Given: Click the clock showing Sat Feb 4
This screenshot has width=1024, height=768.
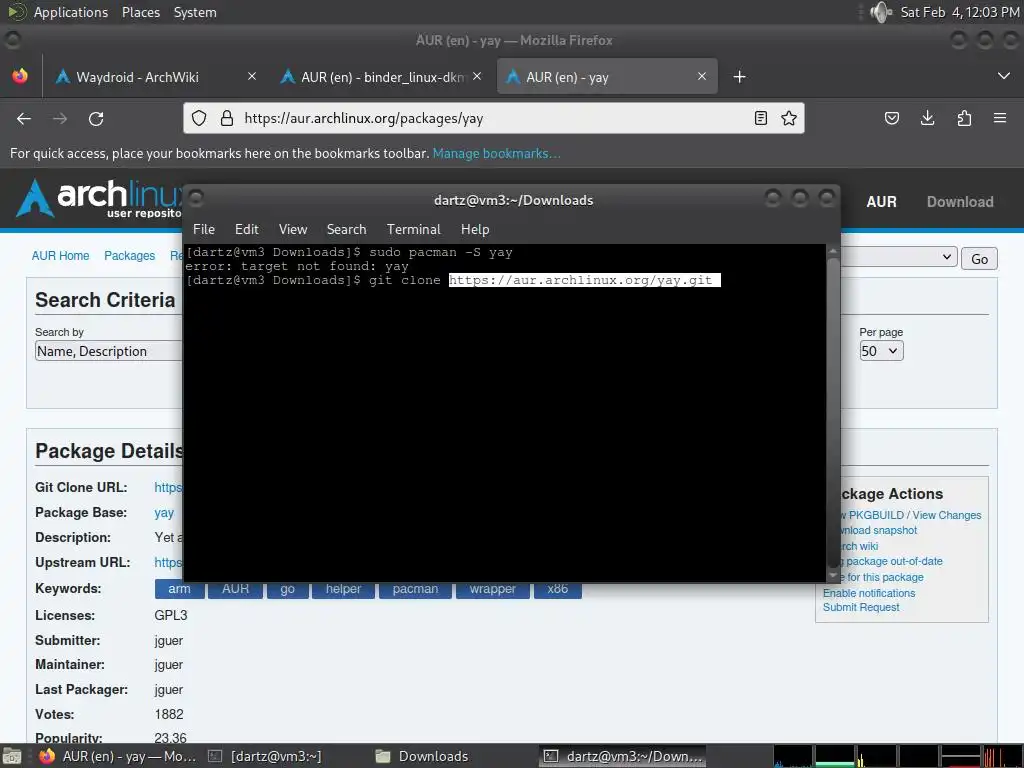Looking at the screenshot, I should 960,12.
